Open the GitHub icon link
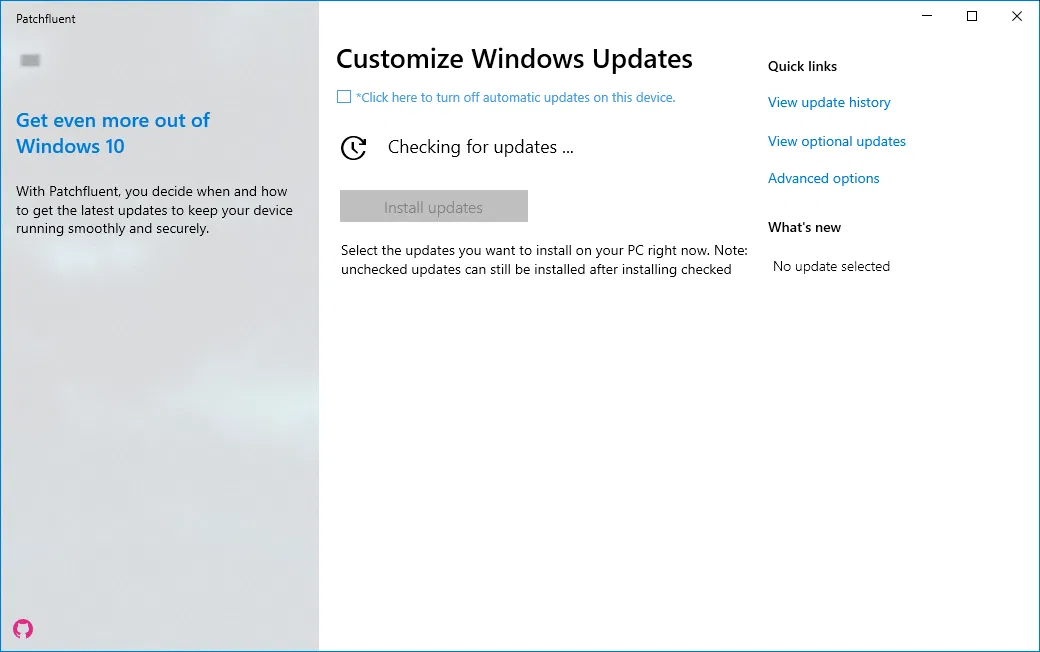1040x652 pixels. point(23,629)
